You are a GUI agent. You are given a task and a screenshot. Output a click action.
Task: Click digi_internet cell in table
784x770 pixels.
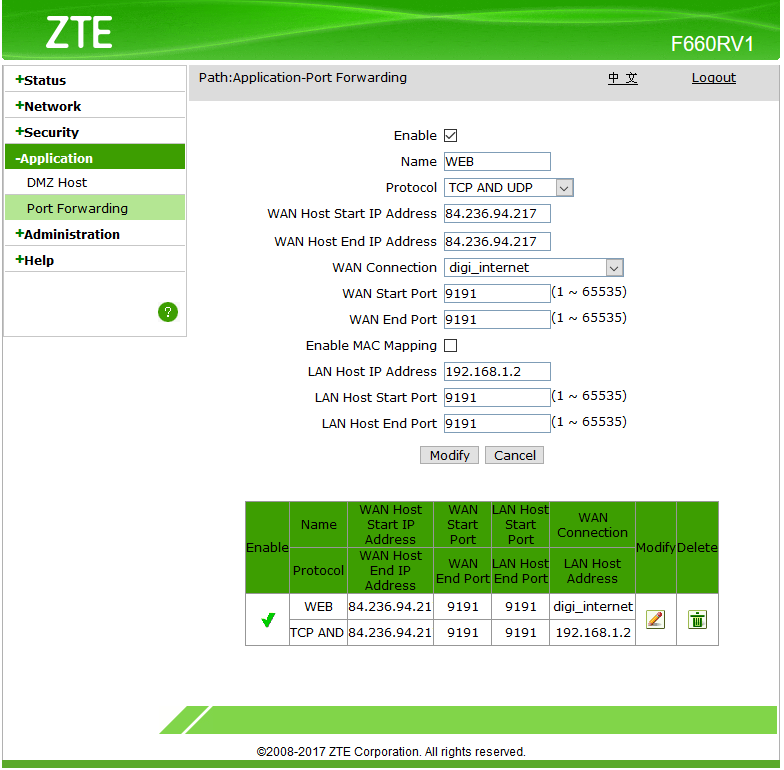tap(594, 608)
